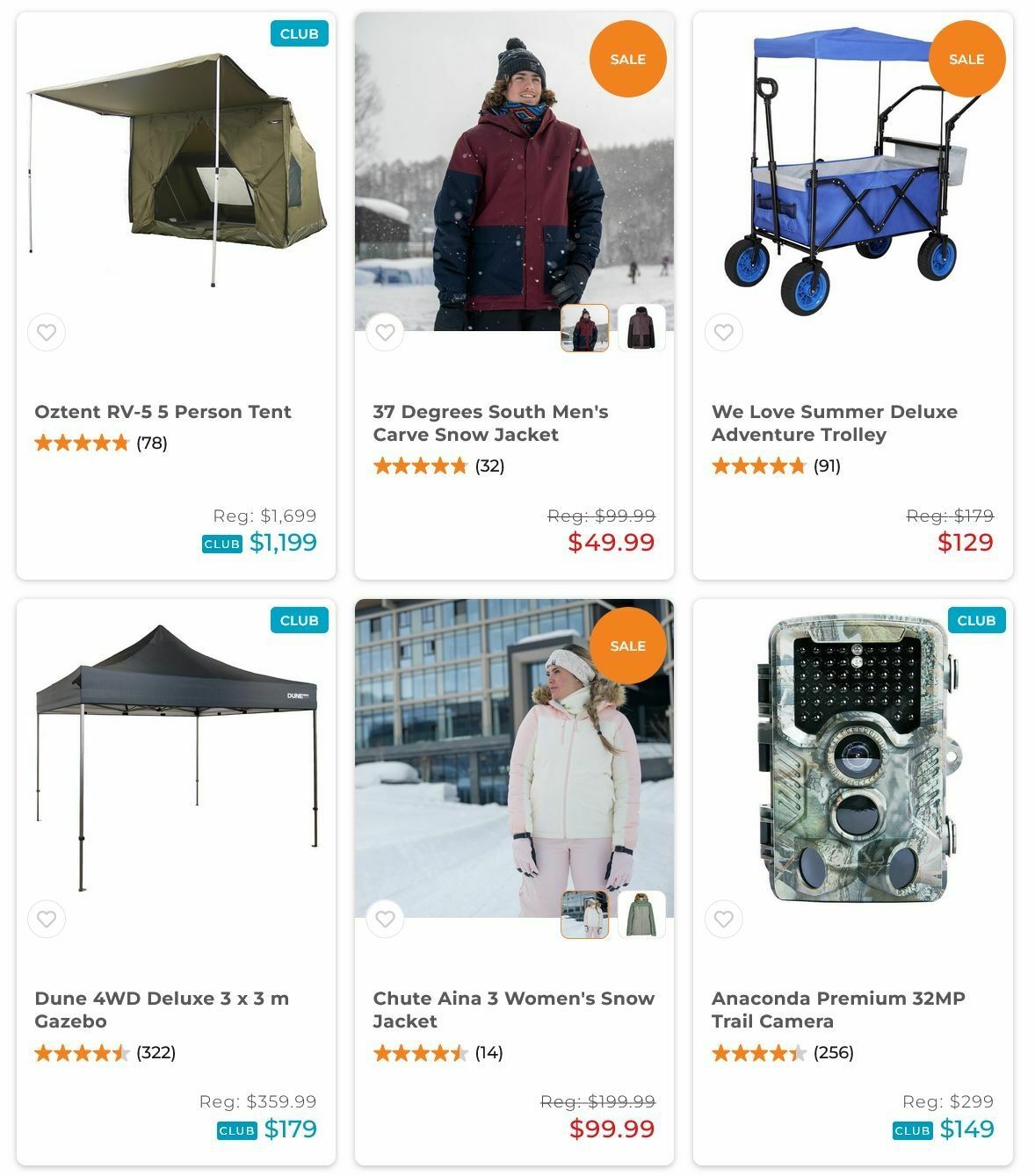
Task: Click the trail camera product image
Action: click(x=852, y=760)
